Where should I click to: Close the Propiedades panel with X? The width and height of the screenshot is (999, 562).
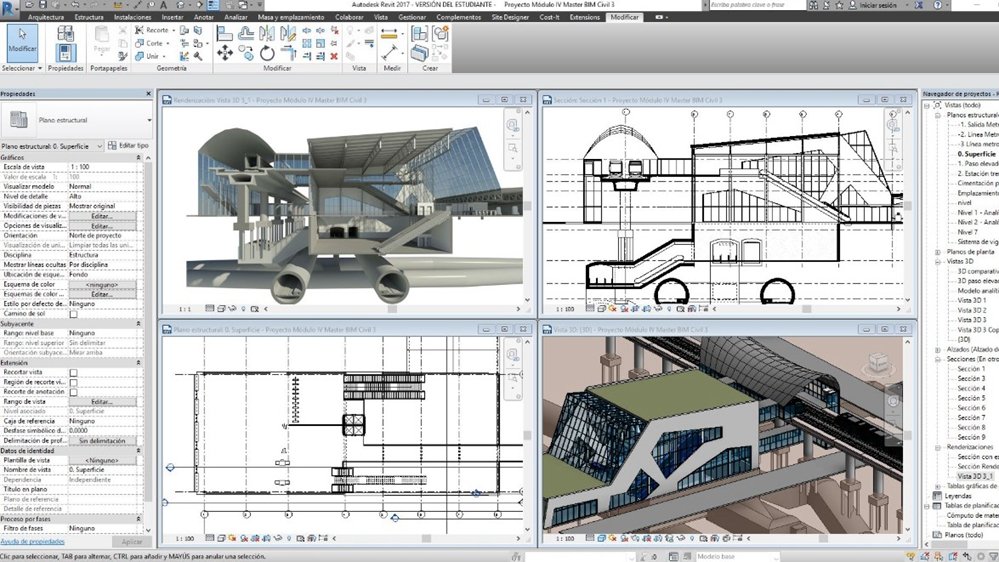[148, 94]
